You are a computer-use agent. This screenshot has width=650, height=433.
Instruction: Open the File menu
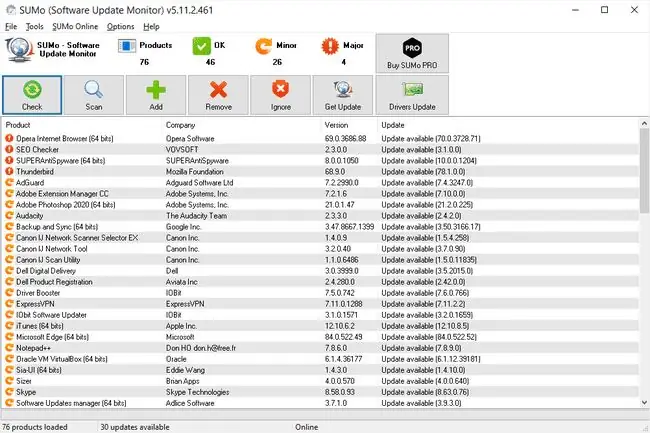(11, 27)
